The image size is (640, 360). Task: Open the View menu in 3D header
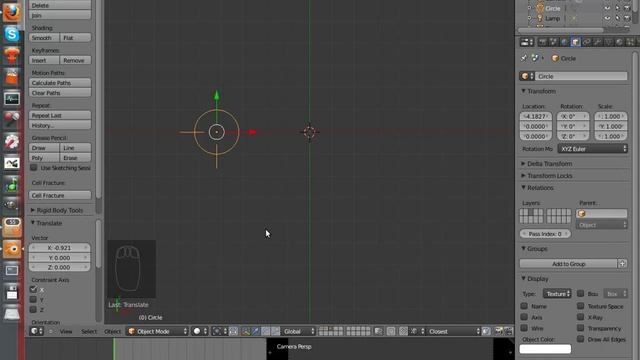(x=66, y=331)
